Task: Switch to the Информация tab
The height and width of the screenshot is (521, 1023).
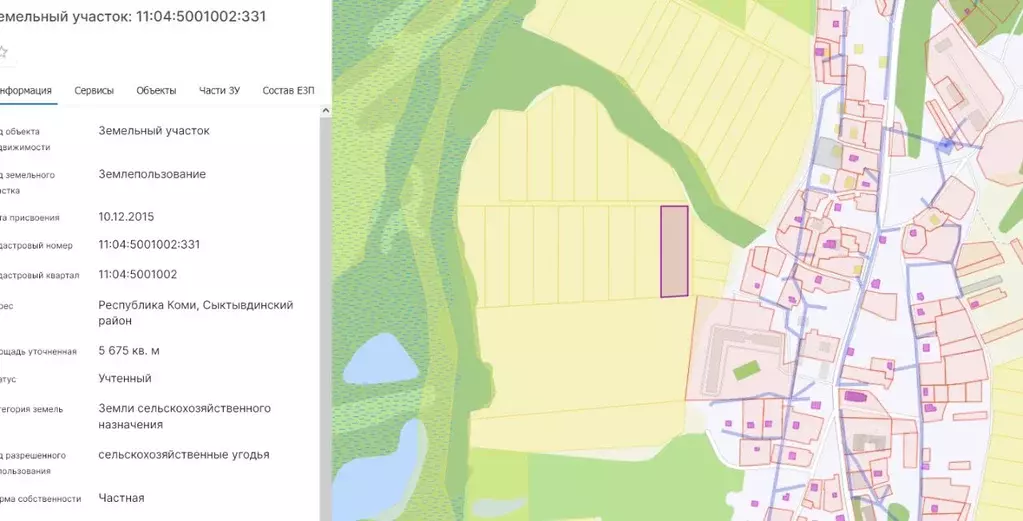Action: (x=25, y=91)
